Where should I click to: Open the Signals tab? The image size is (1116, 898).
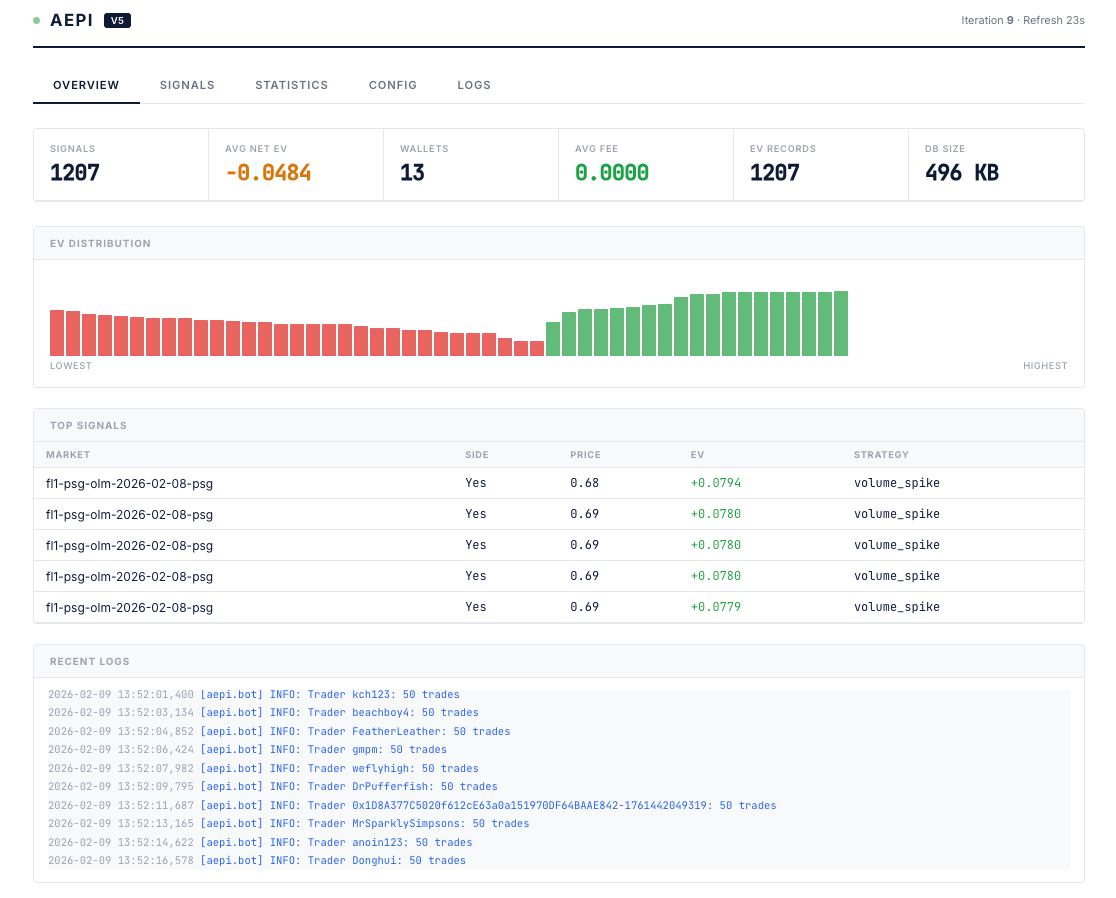coord(187,85)
